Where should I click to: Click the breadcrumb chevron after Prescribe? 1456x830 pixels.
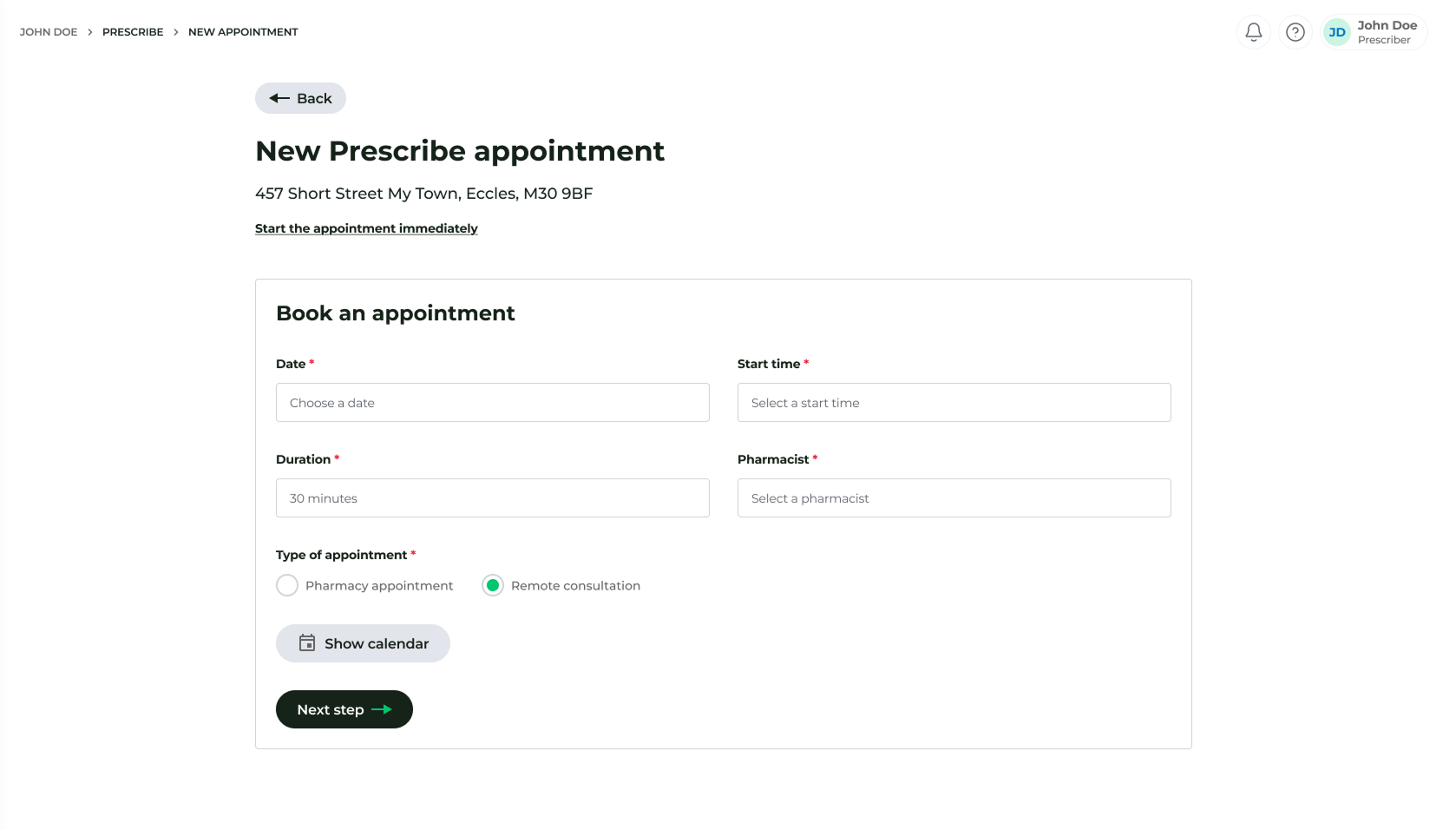[x=176, y=32]
